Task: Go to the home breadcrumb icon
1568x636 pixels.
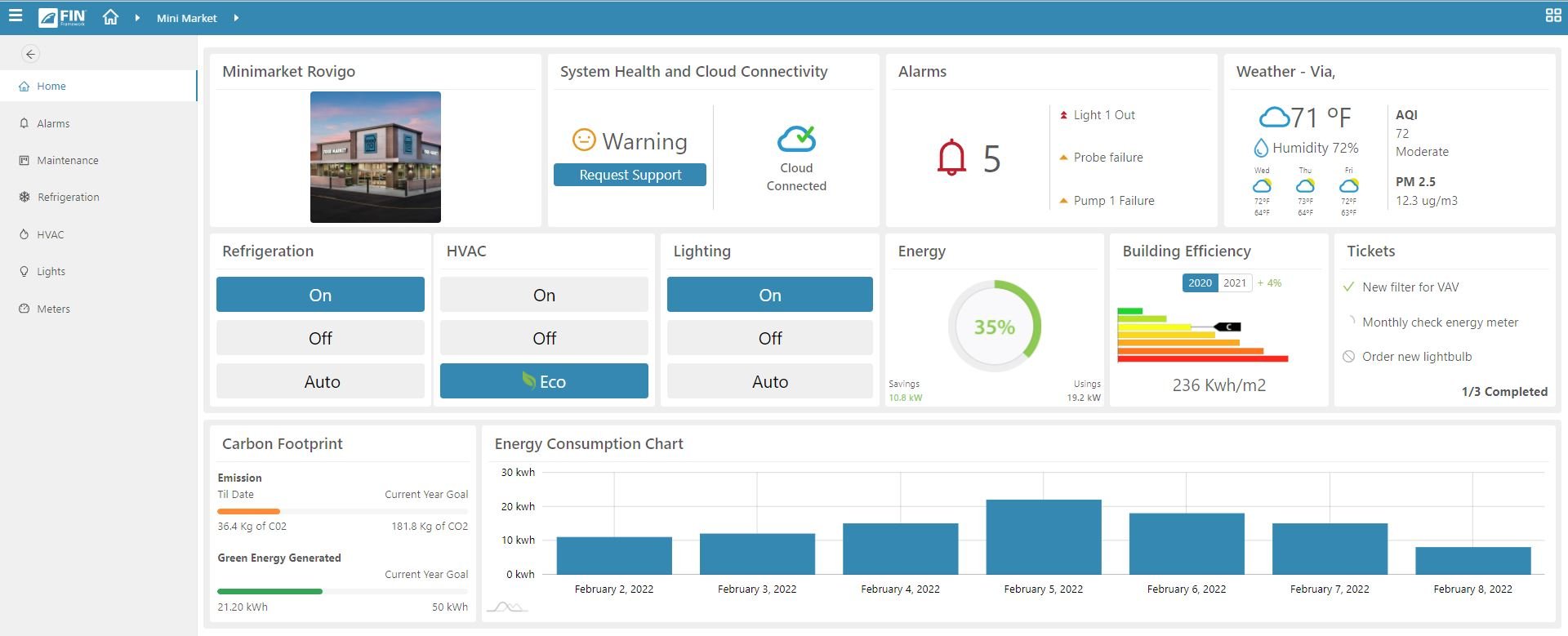Action: point(111,17)
